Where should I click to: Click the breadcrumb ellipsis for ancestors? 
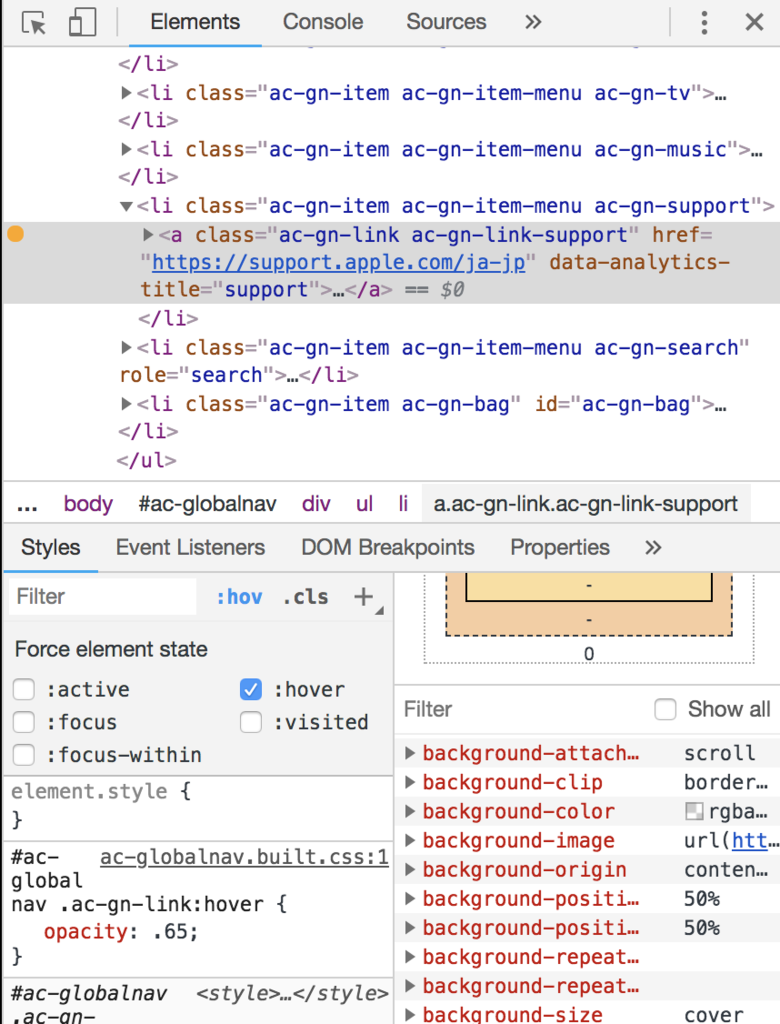(x=27, y=505)
